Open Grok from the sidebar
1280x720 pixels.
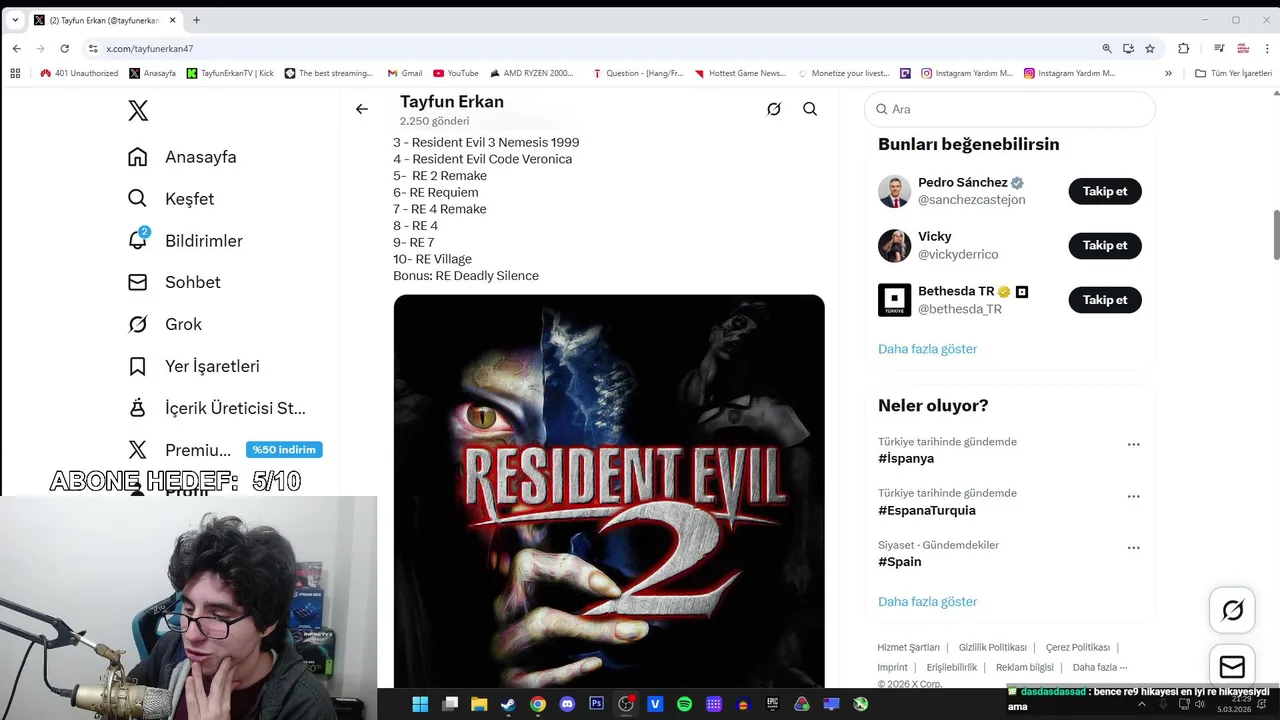click(165, 324)
